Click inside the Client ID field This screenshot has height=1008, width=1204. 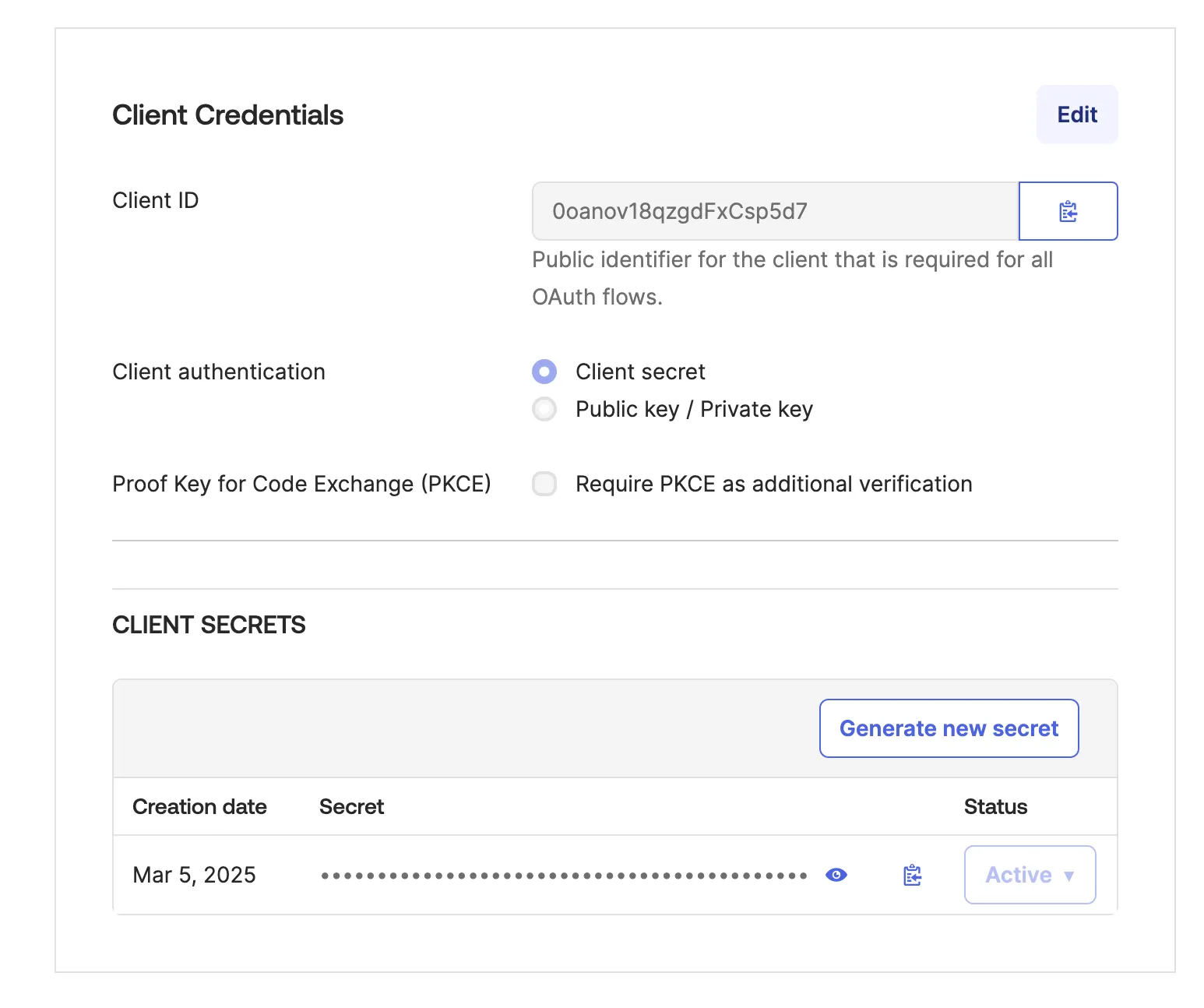[775, 211]
